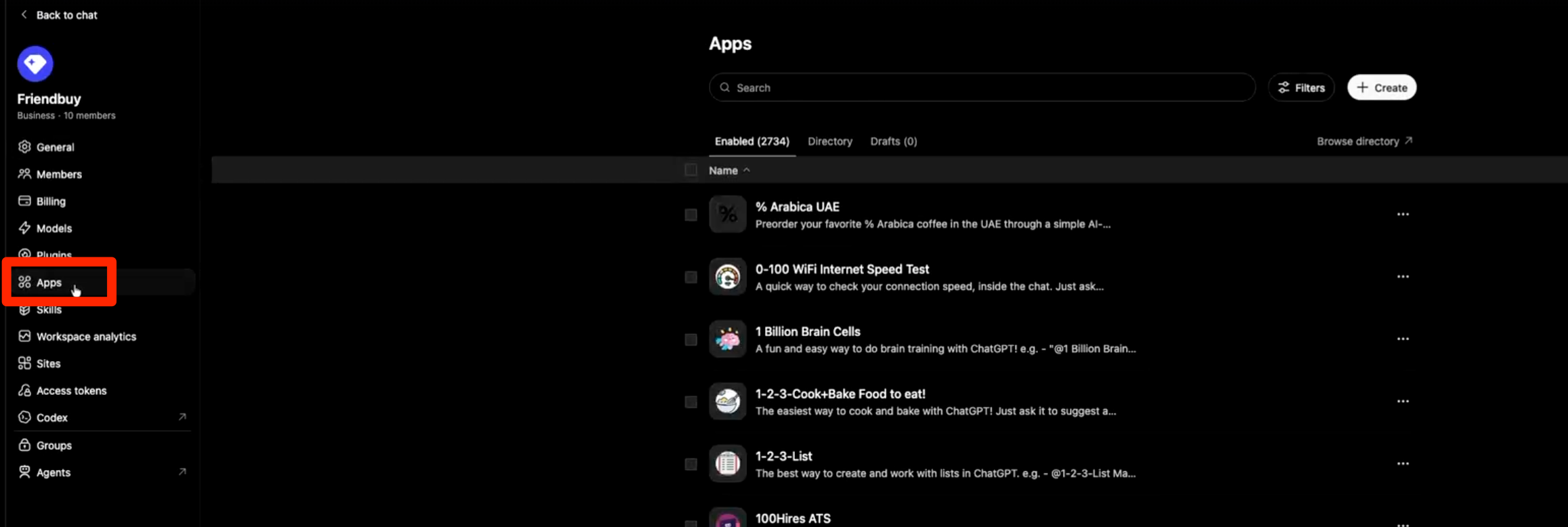This screenshot has height=527, width=1568.
Task: Open the 100Hires ATS app title
Action: (793, 519)
